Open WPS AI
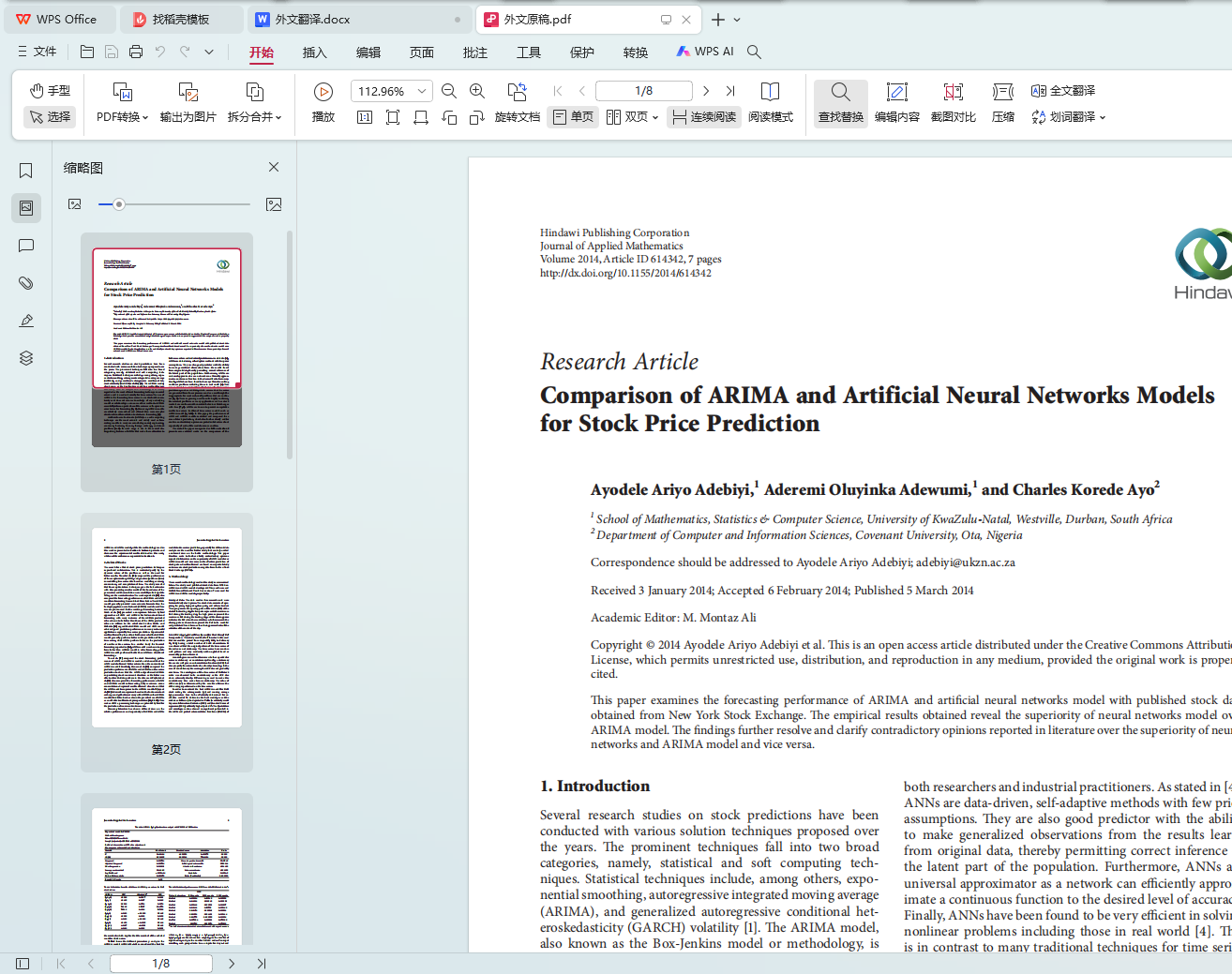The image size is (1232, 974). (706, 52)
